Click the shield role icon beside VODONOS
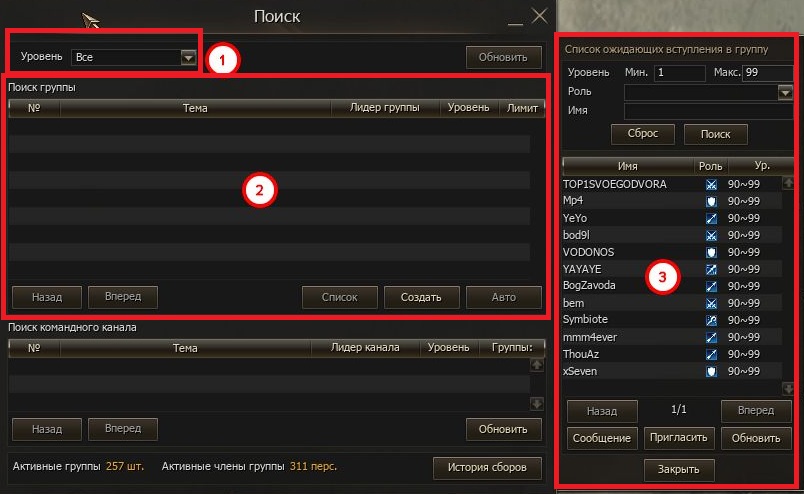This screenshot has height=494, width=804. click(712, 251)
